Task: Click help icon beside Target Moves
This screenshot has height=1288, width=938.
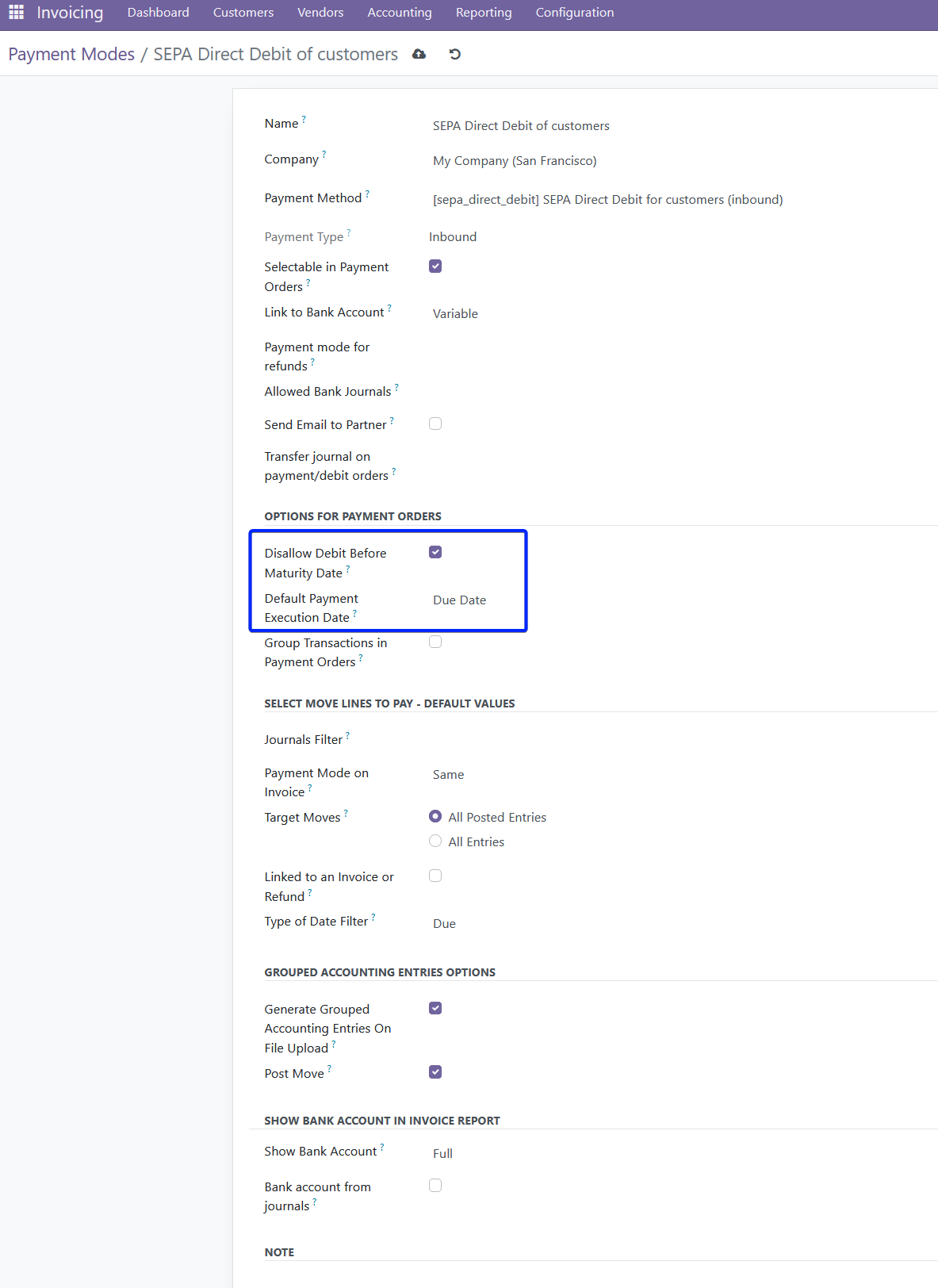Action: tap(346, 813)
